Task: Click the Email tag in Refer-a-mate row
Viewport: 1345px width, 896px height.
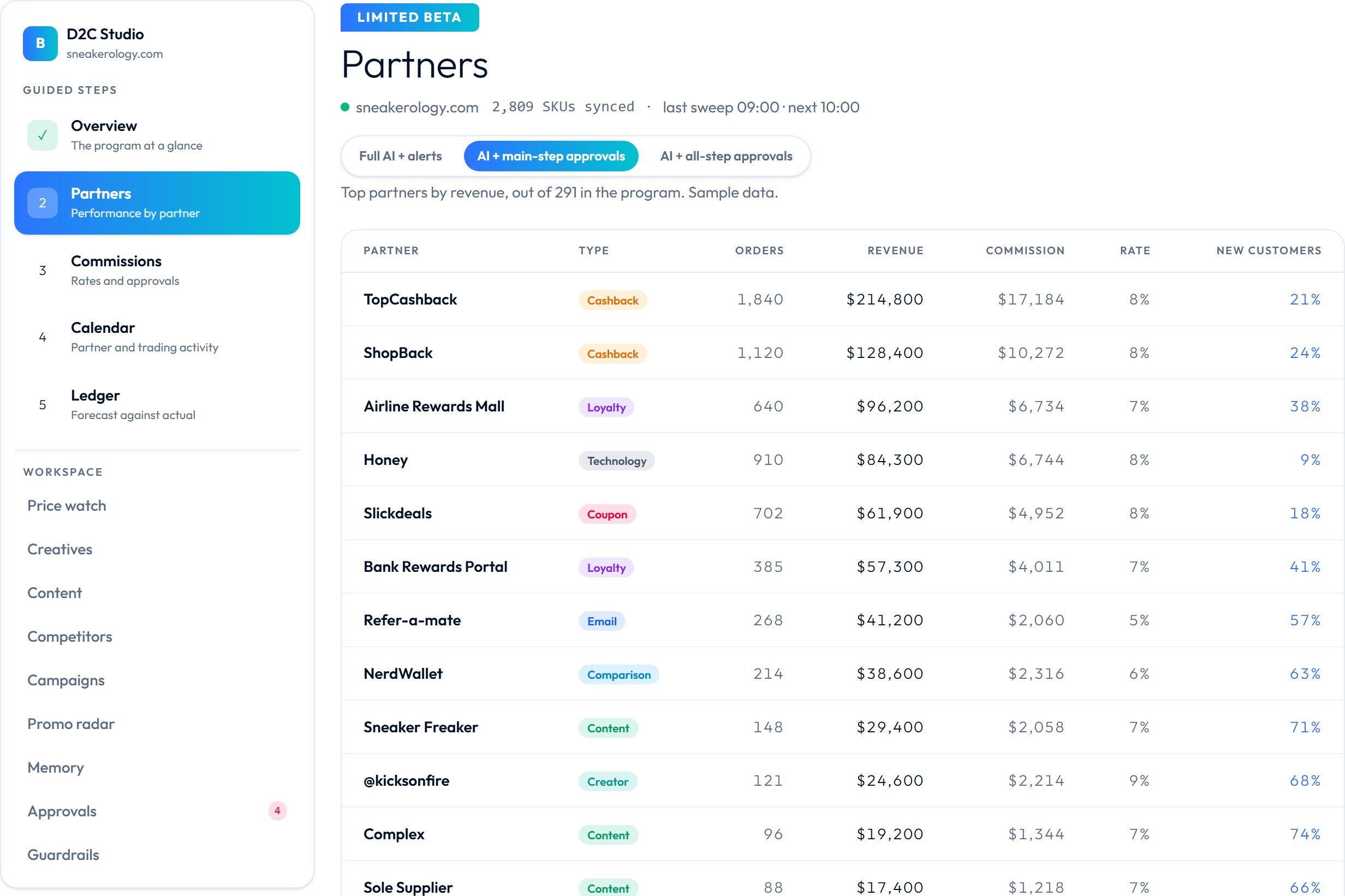Action: [602, 621]
